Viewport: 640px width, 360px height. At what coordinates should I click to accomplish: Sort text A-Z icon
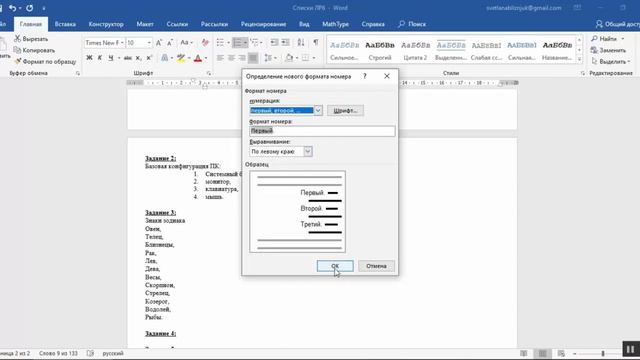pos(301,42)
